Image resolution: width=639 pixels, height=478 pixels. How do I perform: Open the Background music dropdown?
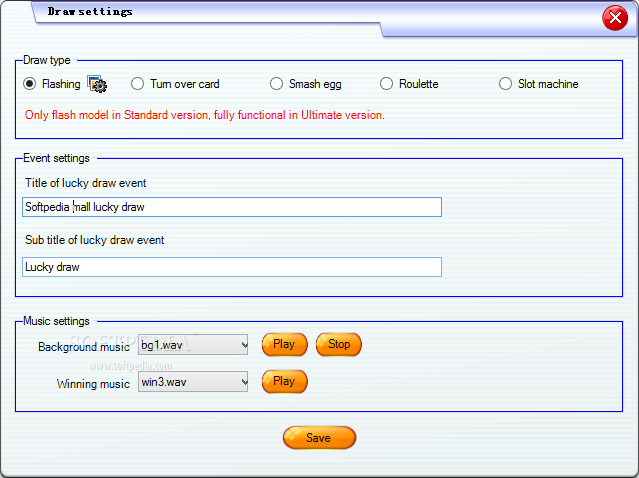coord(193,345)
